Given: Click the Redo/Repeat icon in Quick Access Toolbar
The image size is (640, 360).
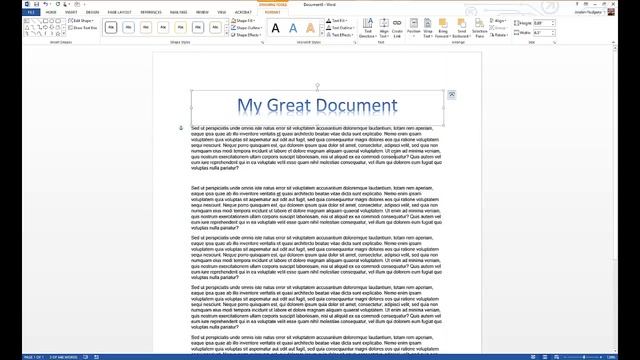Looking at the screenshot, I should point(58,4).
